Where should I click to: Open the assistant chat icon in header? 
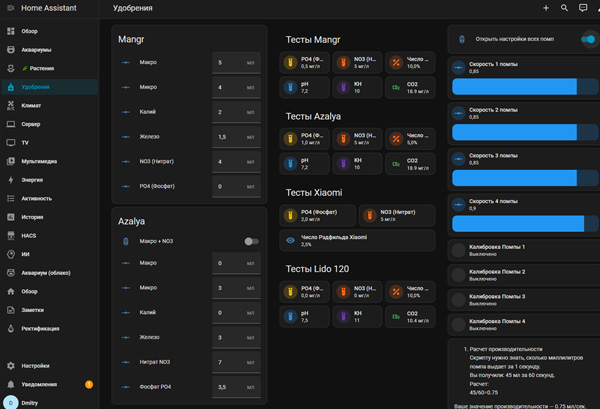coord(583,8)
